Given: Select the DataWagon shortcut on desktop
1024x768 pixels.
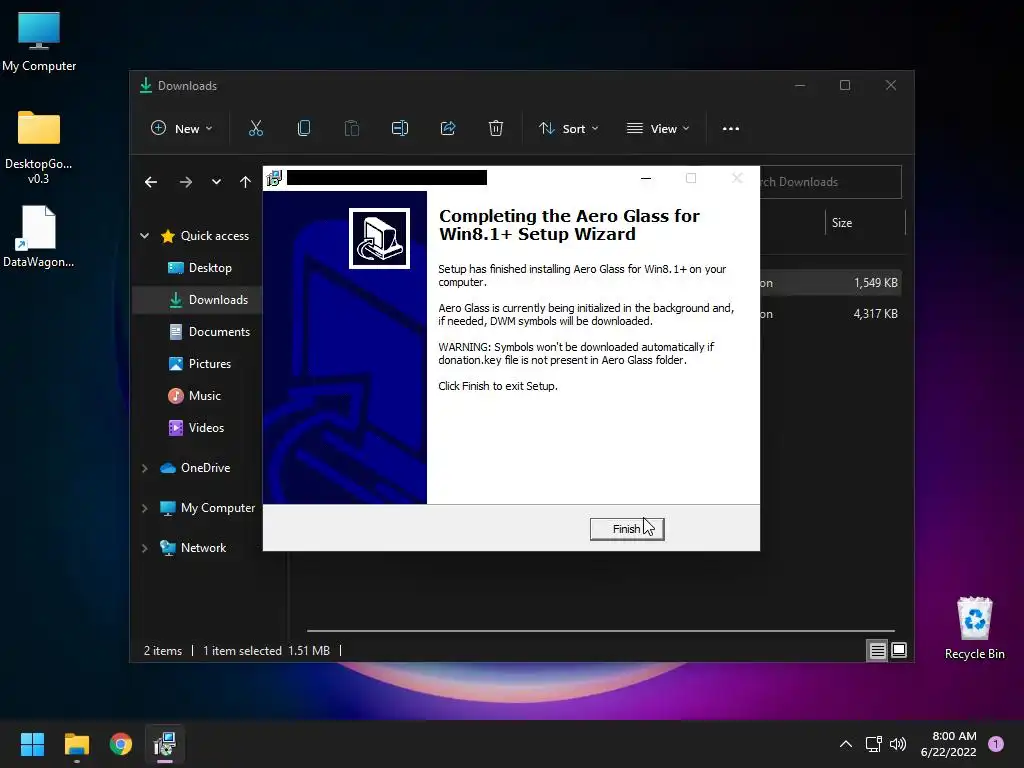Looking at the screenshot, I should click(39, 236).
